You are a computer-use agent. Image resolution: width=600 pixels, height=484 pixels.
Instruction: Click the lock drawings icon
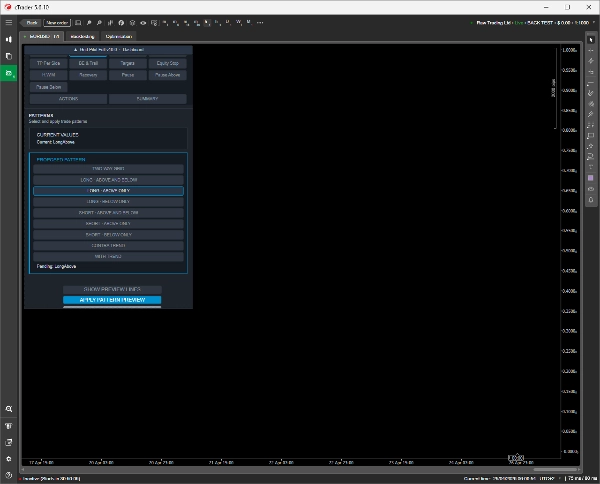(x=591, y=200)
